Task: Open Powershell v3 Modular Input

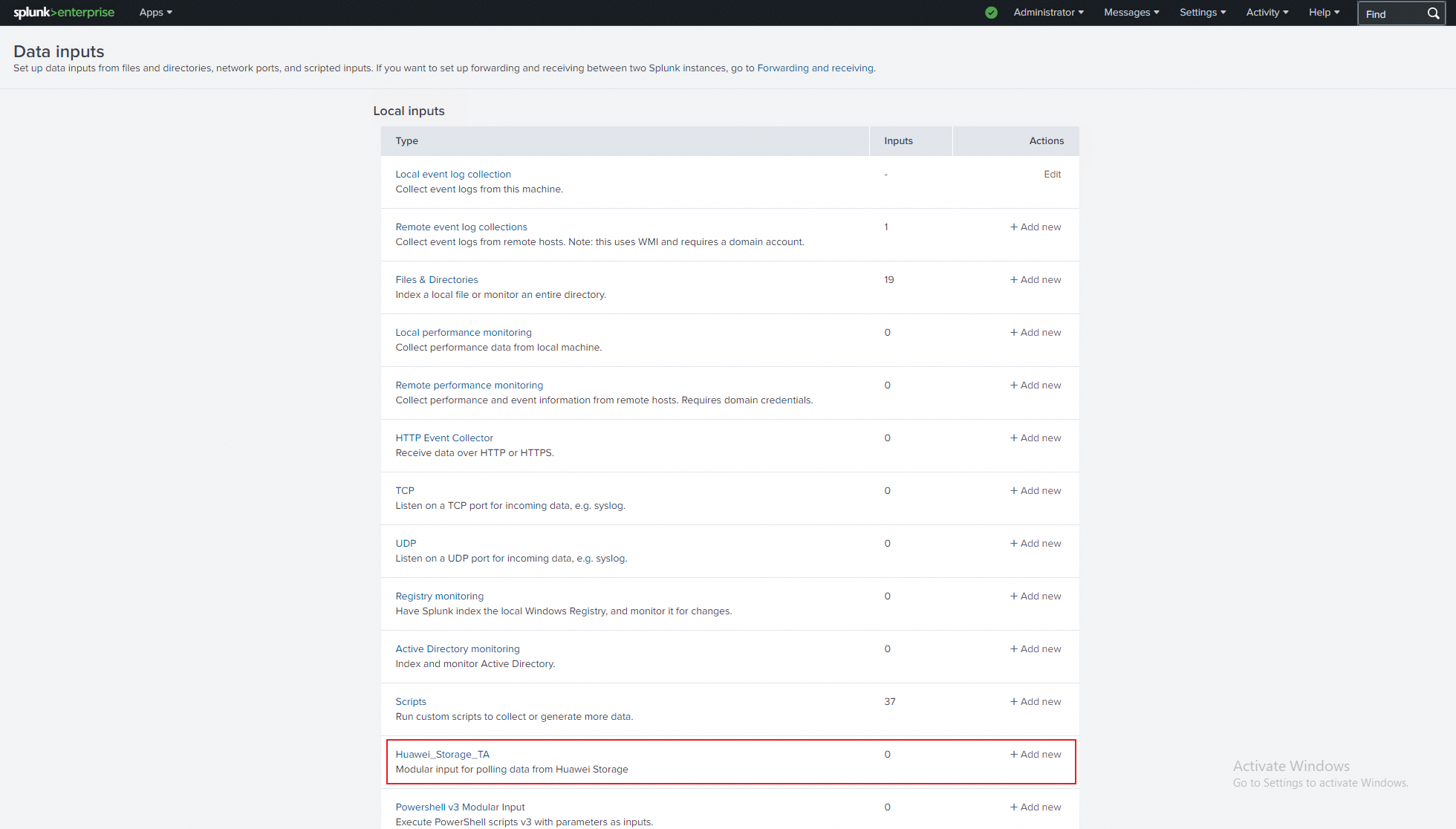Action: (x=460, y=807)
